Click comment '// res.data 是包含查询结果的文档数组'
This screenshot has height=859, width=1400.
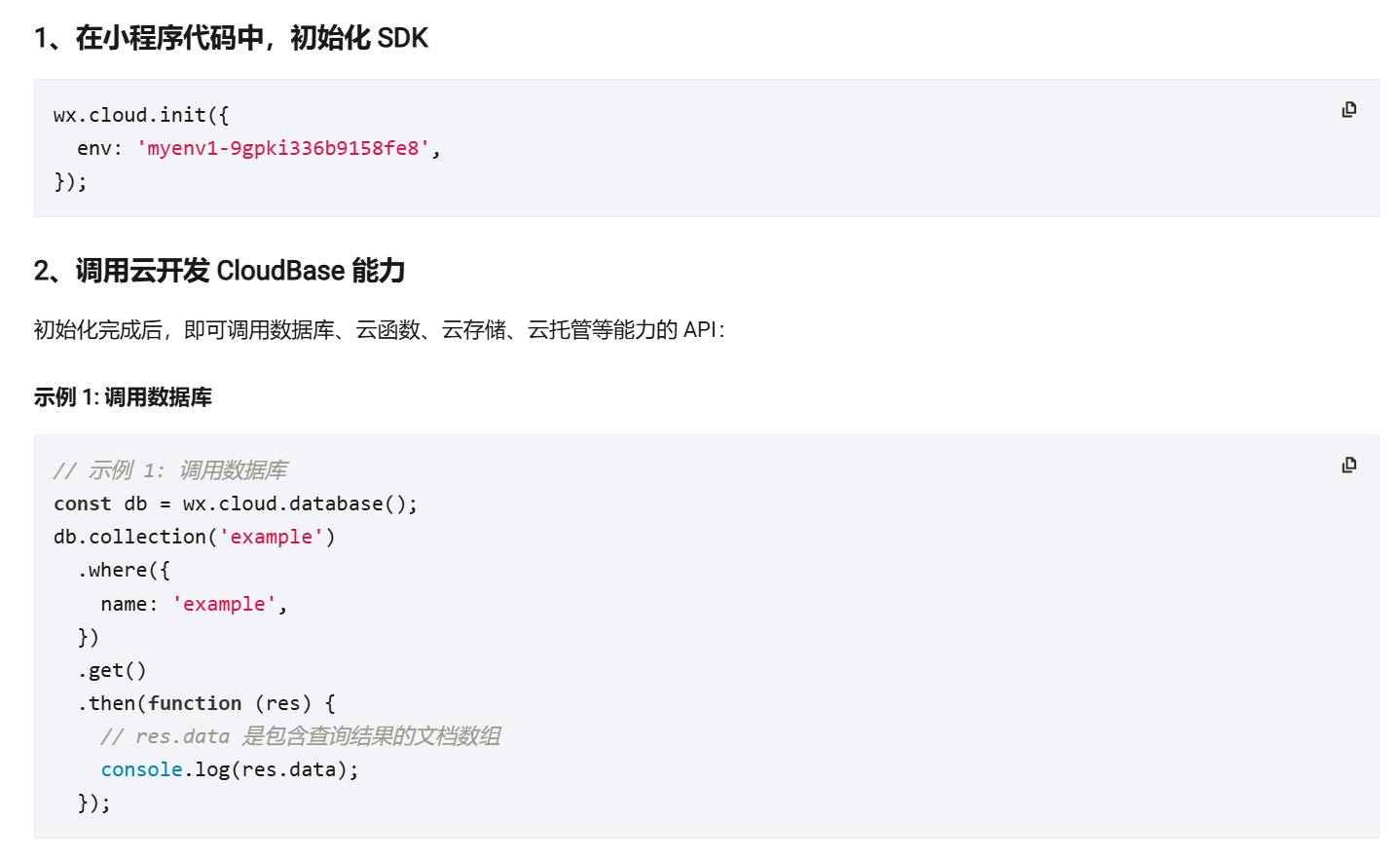click(x=301, y=736)
